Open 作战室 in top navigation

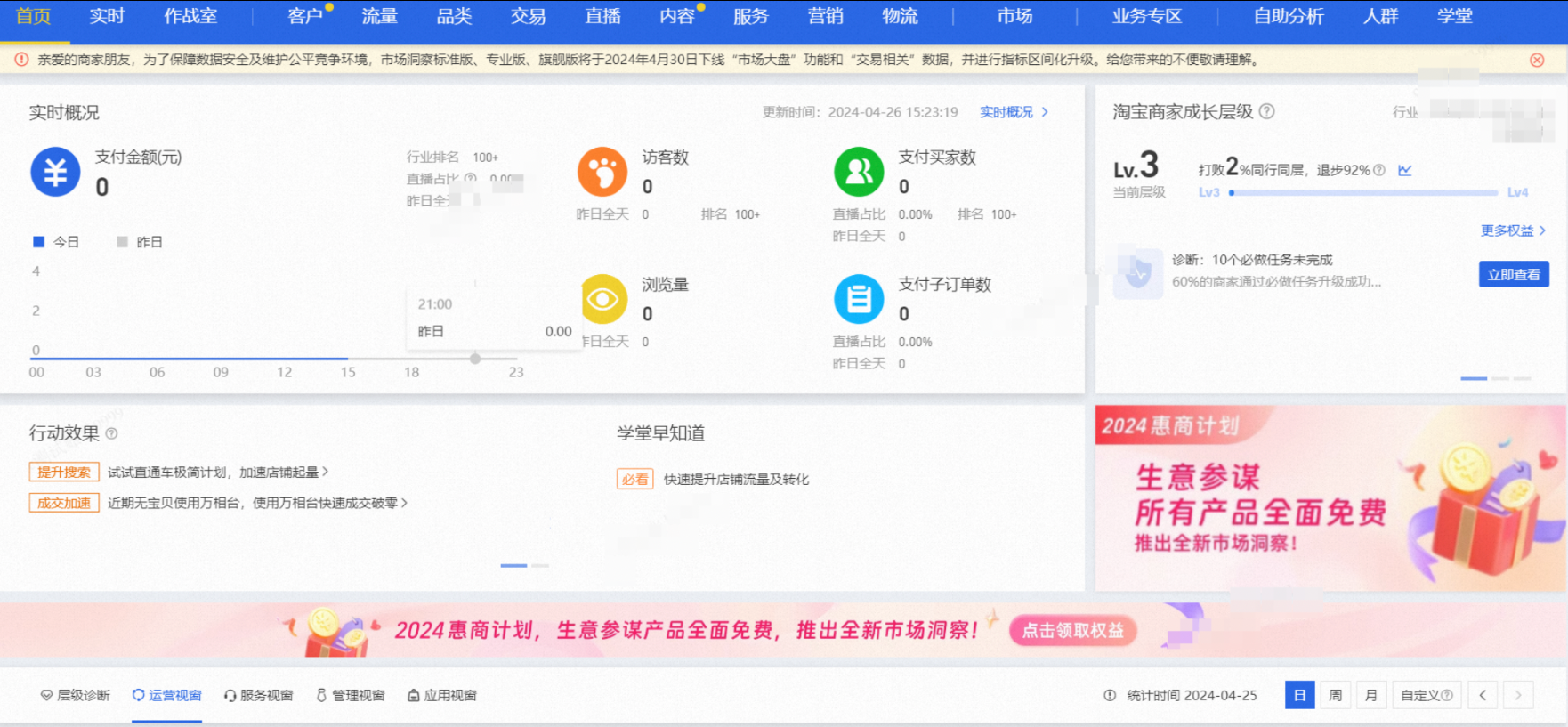(x=190, y=16)
